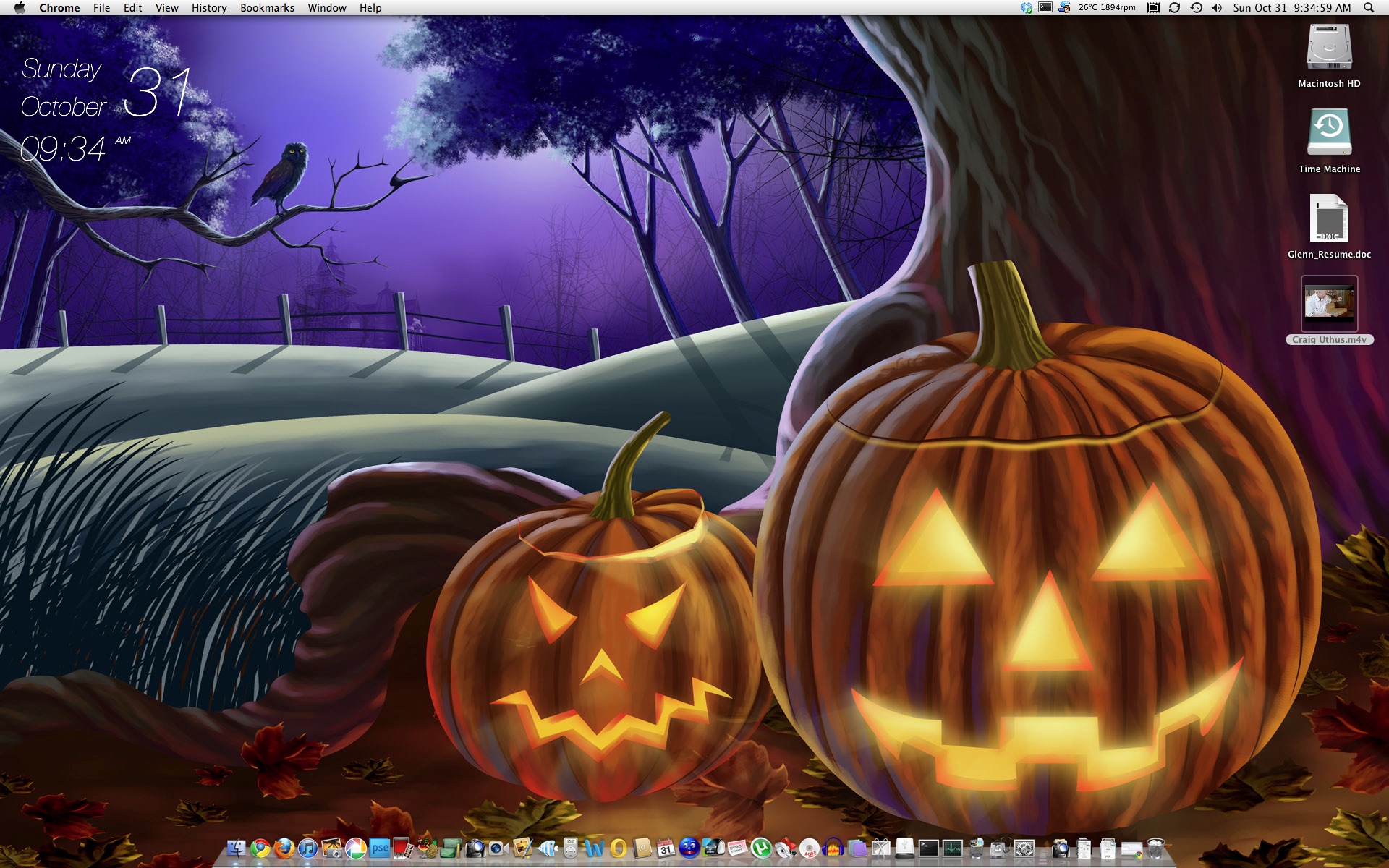Open the Trash in the Dock
The width and height of the screenshot is (1389, 868).
[x=1155, y=848]
